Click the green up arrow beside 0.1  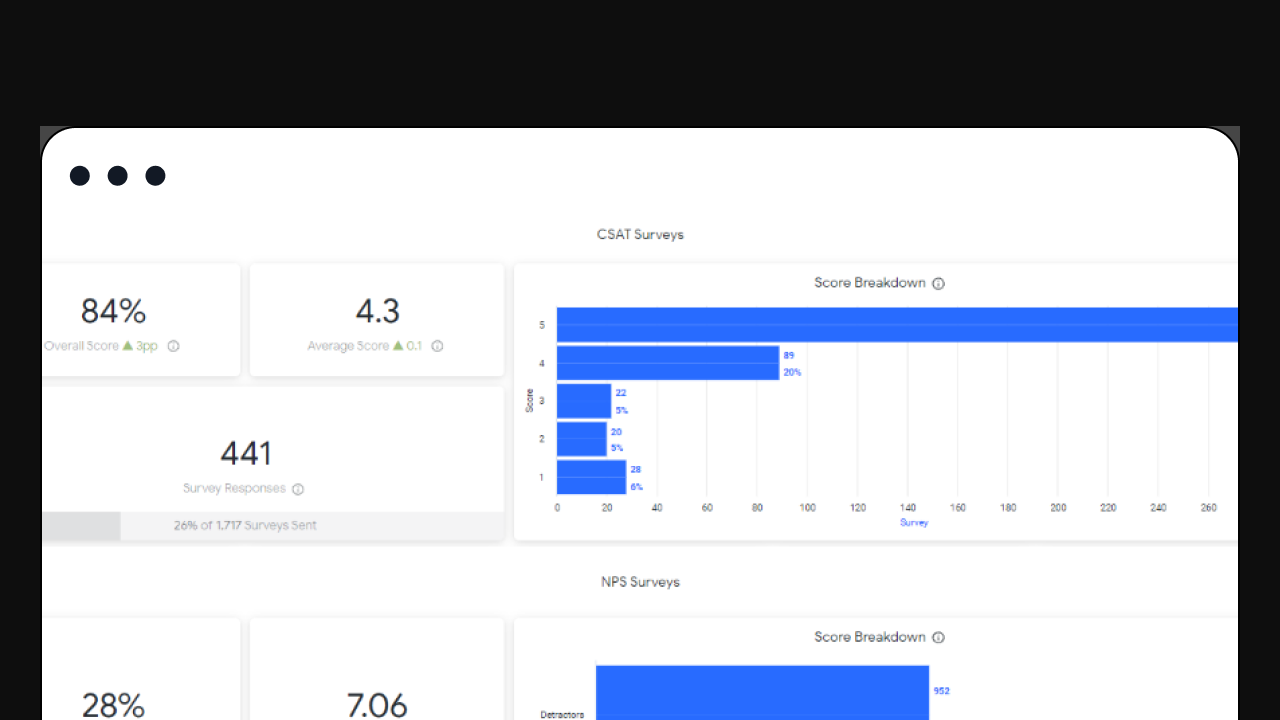(398, 345)
